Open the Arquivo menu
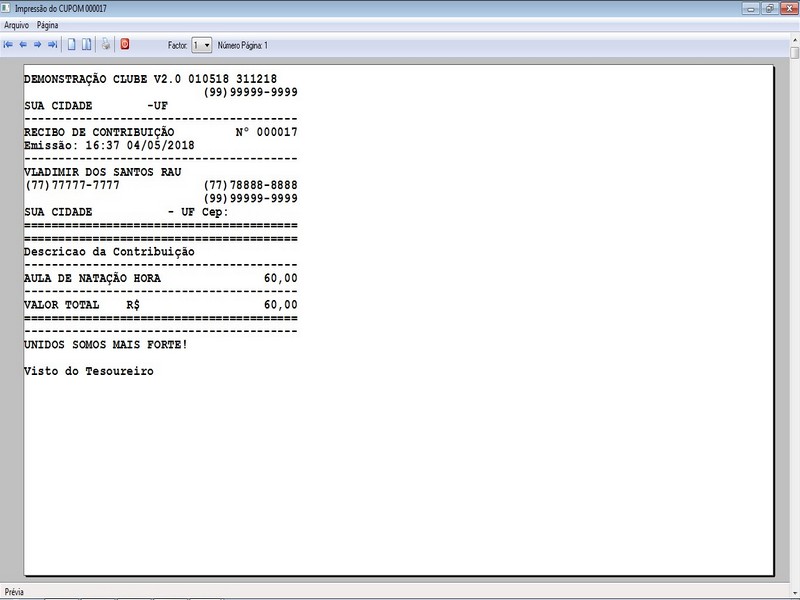The image size is (800, 600). [17, 23]
